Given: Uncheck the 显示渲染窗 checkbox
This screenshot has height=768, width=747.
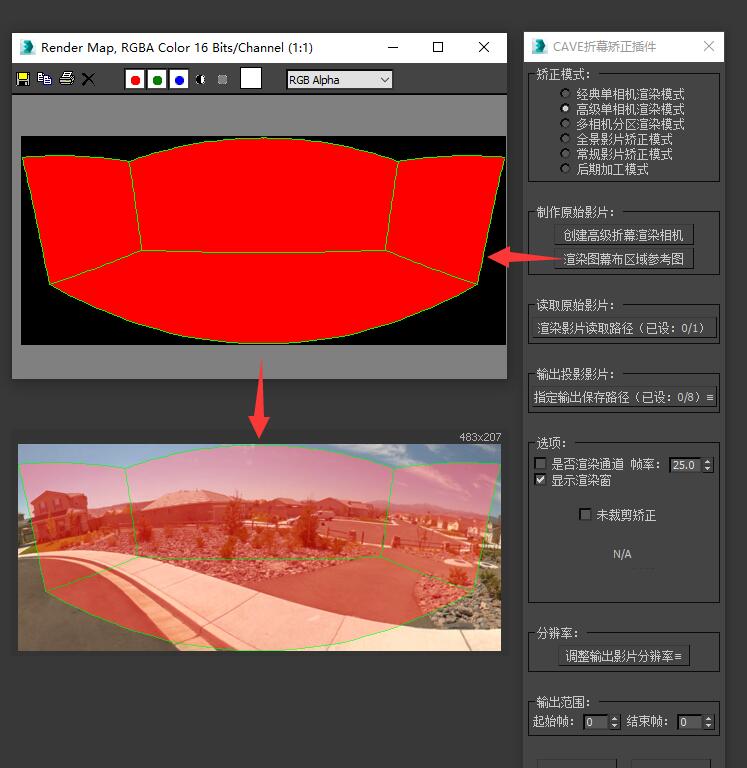Looking at the screenshot, I should click(541, 480).
